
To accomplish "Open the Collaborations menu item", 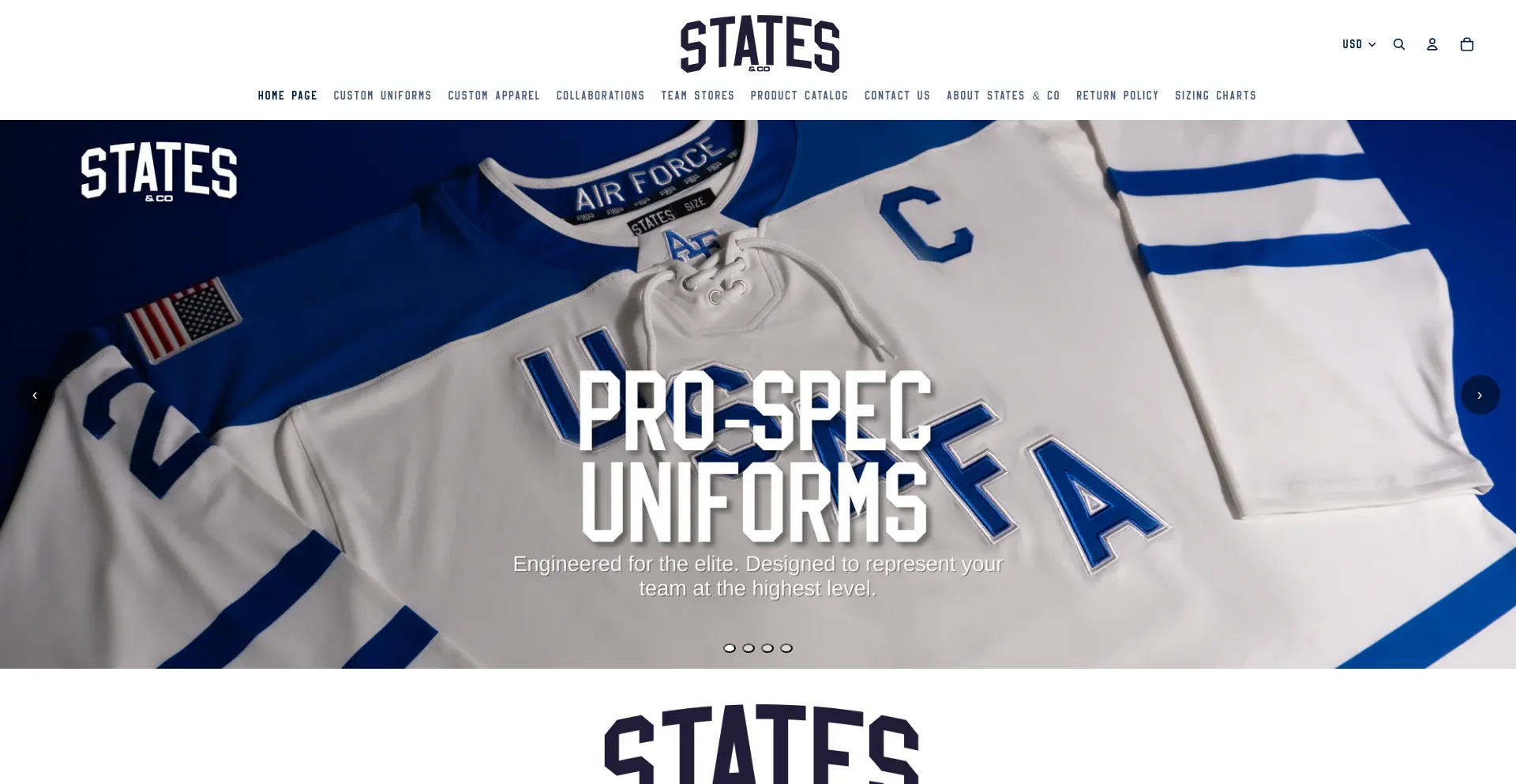I will 600,96.
